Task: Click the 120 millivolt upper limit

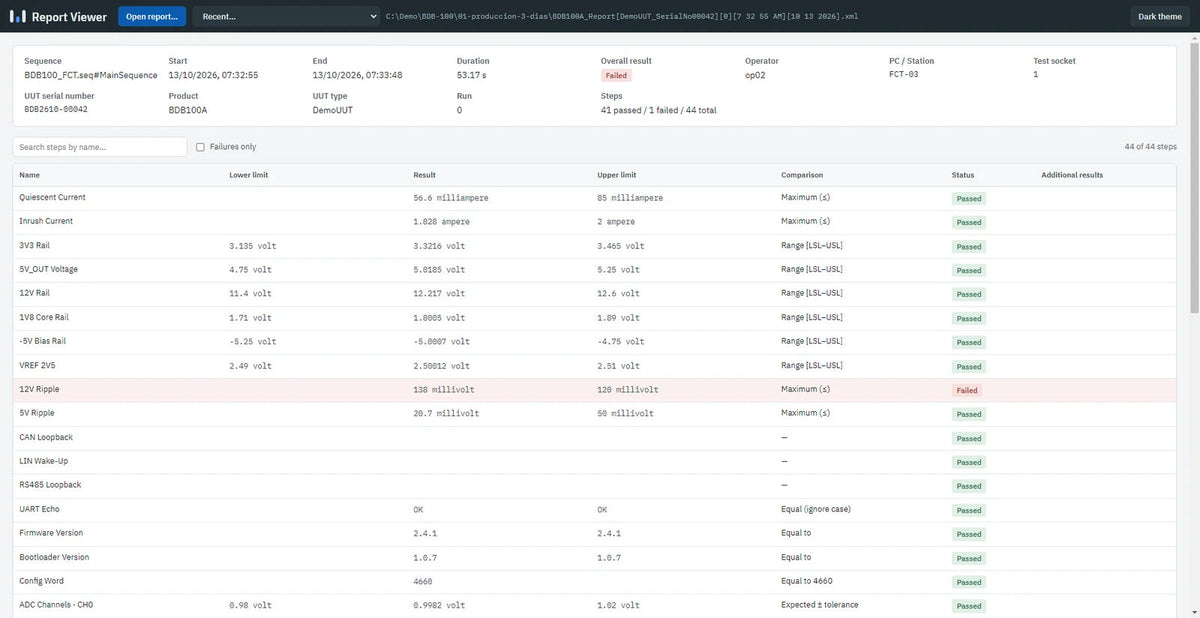Action: click(628, 389)
